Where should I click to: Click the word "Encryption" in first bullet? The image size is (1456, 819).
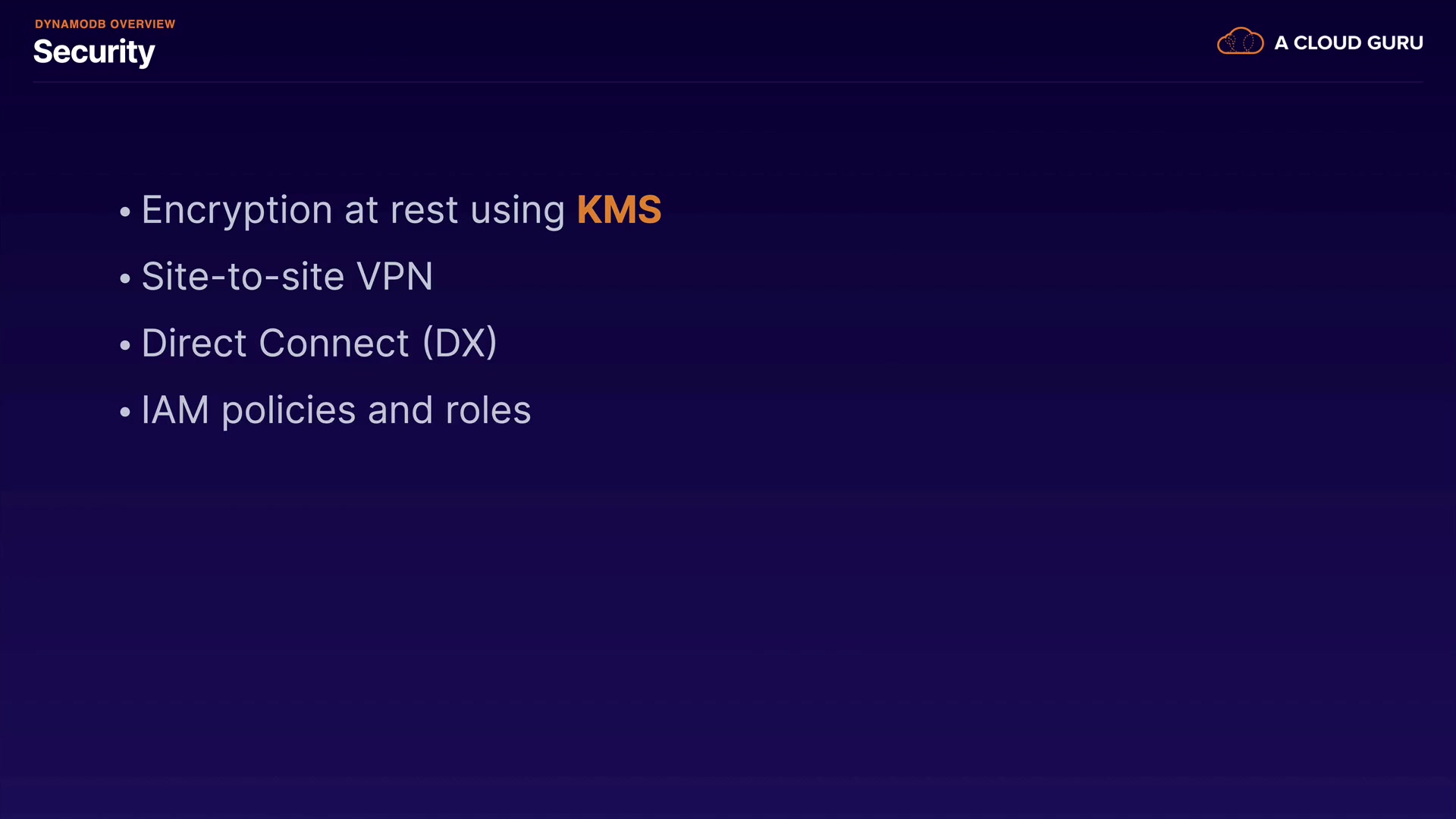tap(237, 210)
